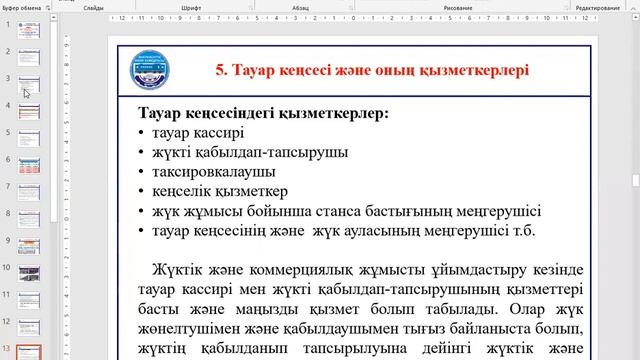Click the paragraph line starting 'Жүктік және коммерциялық'
This screenshot has height=360, width=640.
coord(360,270)
